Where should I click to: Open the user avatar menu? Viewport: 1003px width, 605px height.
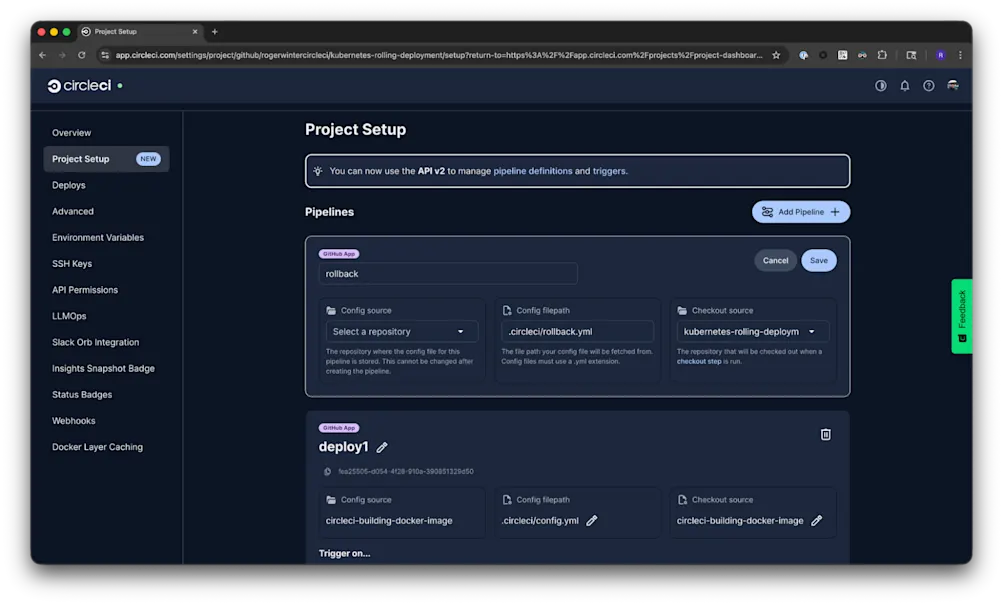click(x=952, y=86)
